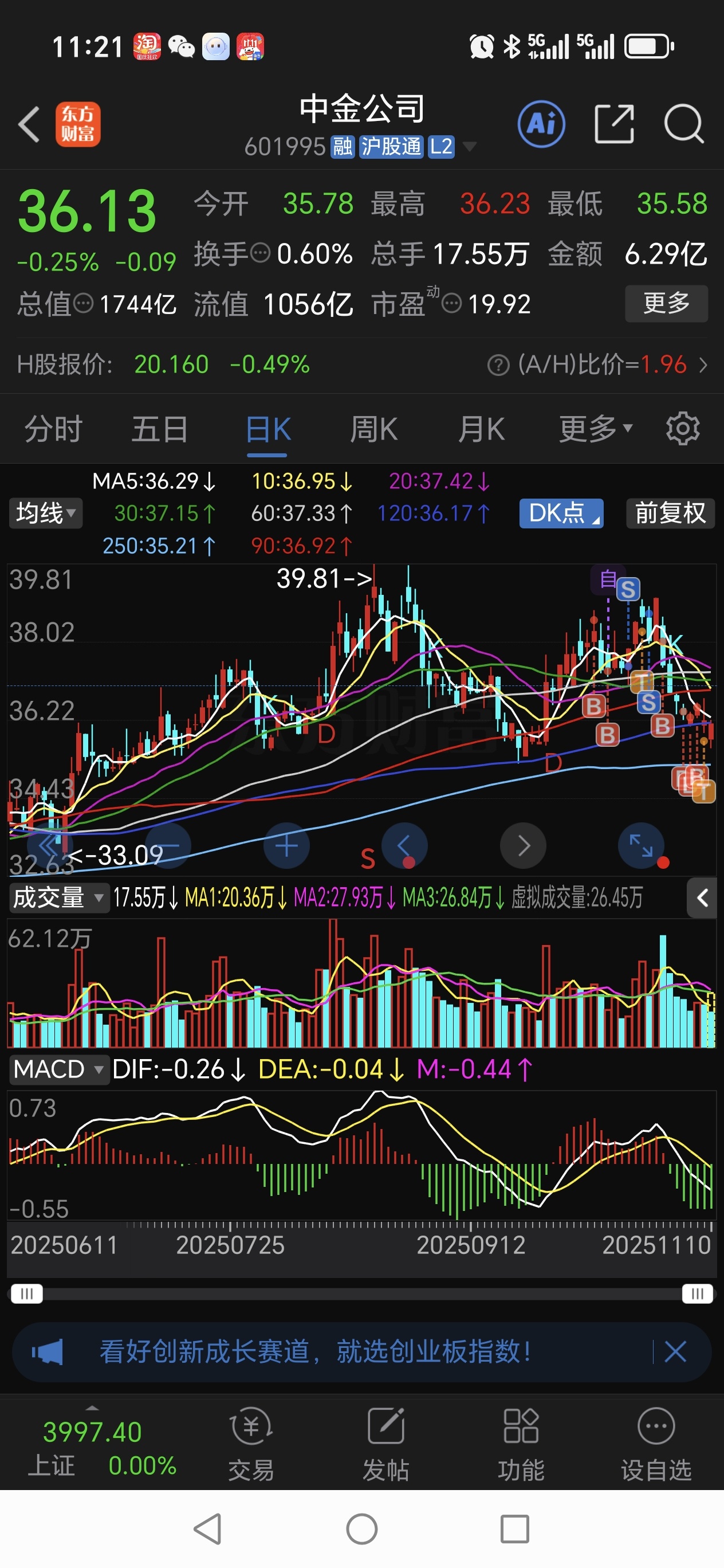
Task: Close the 创业板指数 promo banner
Action: pyautogui.click(x=675, y=1352)
